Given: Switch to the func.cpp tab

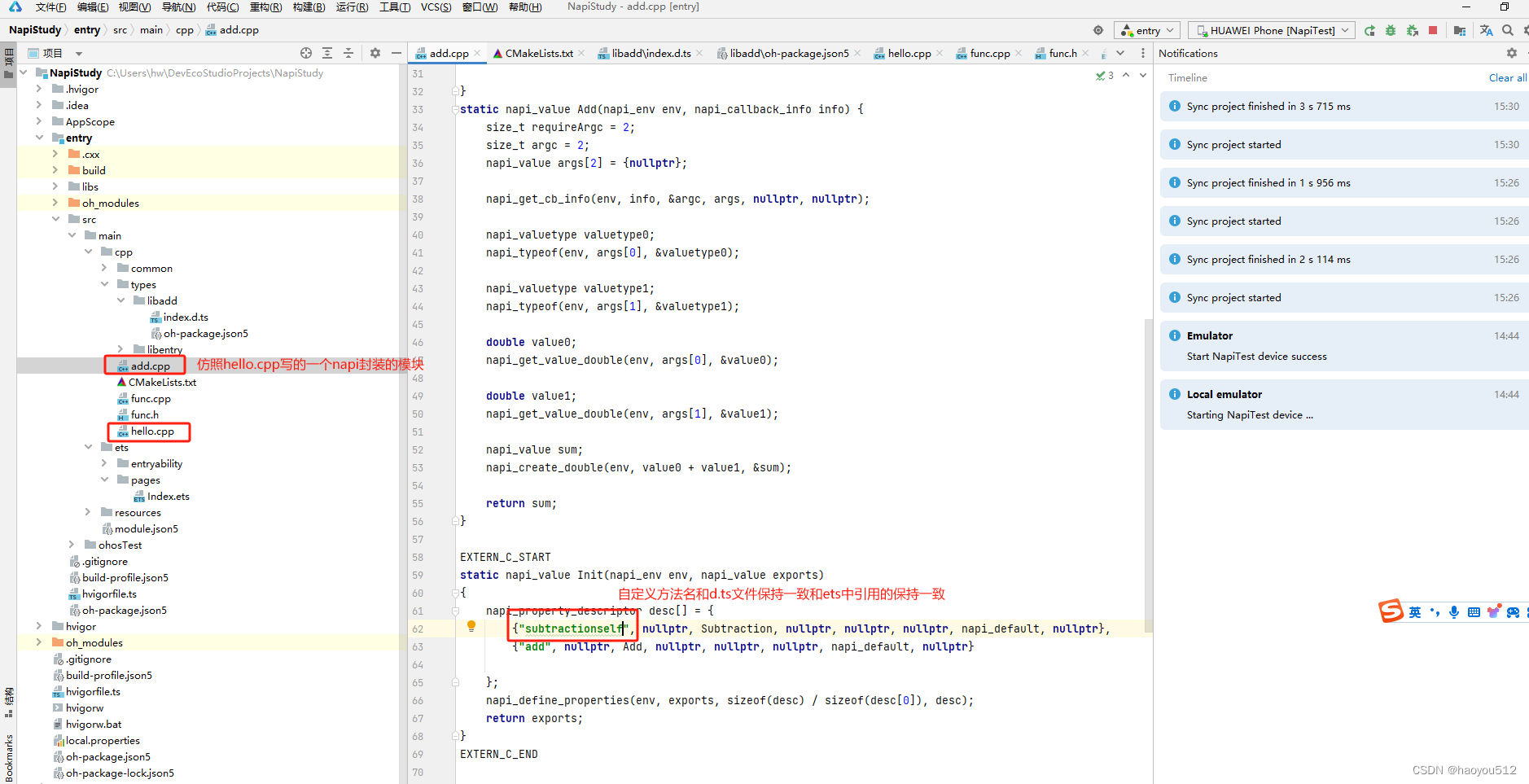Looking at the screenshot, I should [x=989, y=53].
